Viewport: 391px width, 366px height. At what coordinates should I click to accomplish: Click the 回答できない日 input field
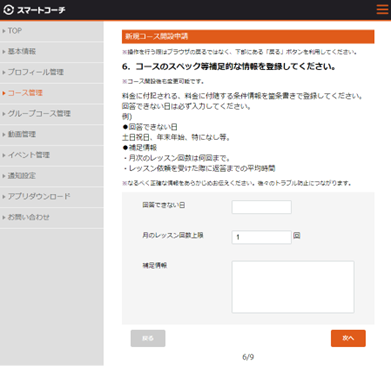262,207
